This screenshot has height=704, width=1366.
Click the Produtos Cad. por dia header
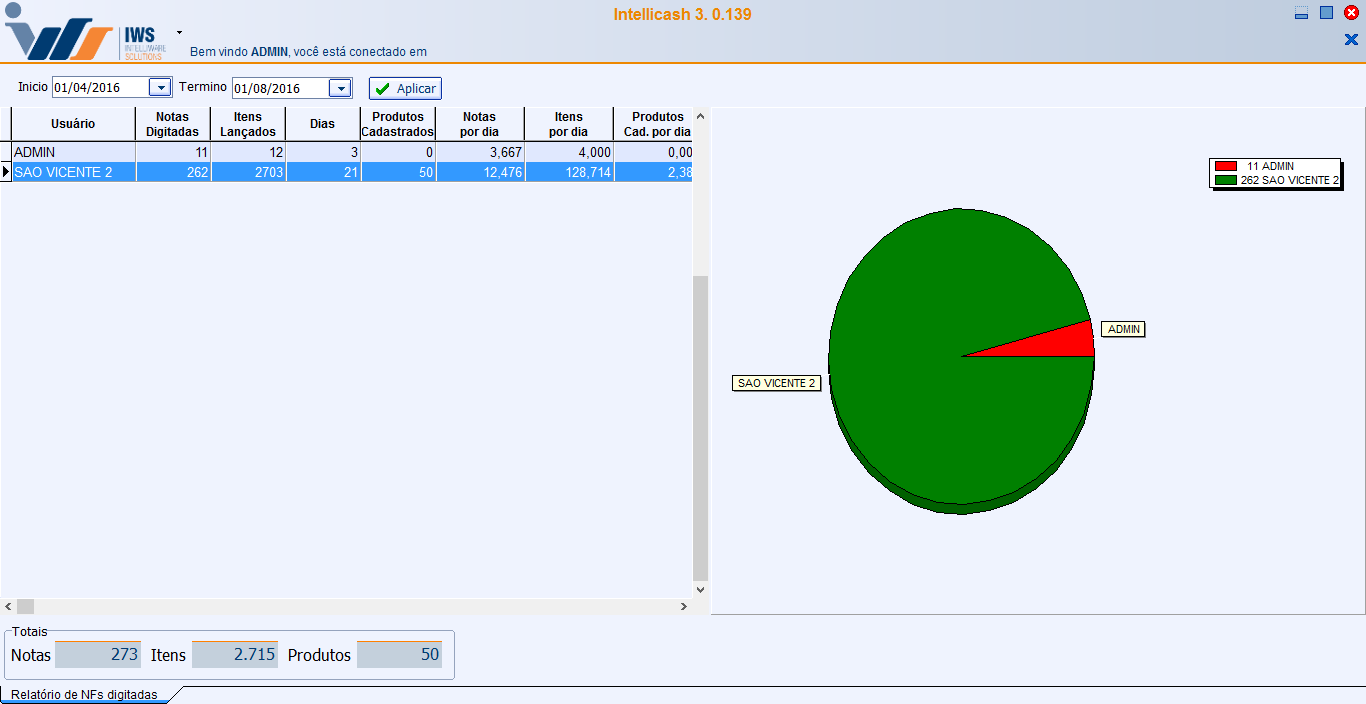(x=653, y=124)
